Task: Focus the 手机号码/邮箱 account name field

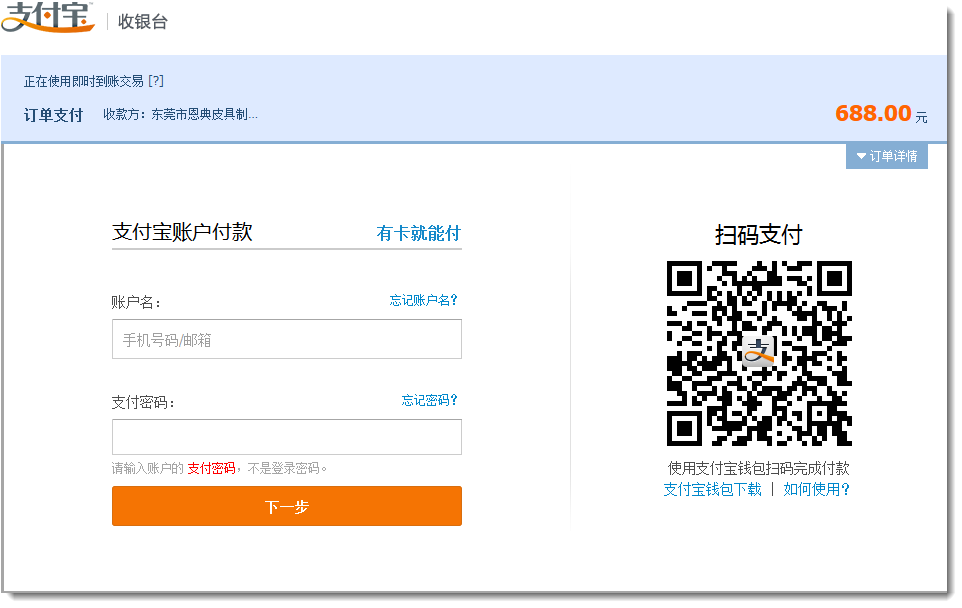Action: click(286, 340)
